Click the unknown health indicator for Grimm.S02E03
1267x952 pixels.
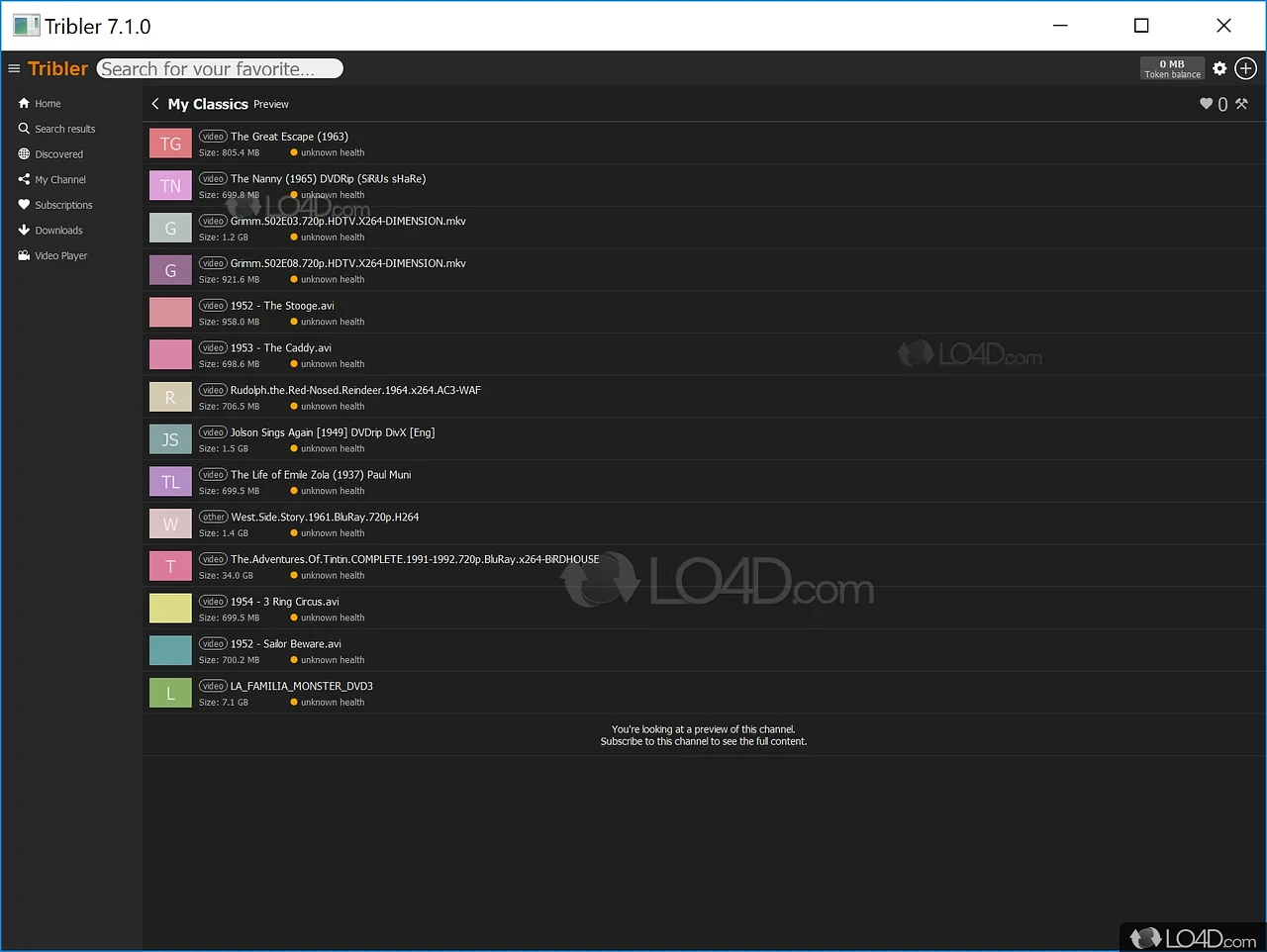pyautogui.click(x=327, y=237)
